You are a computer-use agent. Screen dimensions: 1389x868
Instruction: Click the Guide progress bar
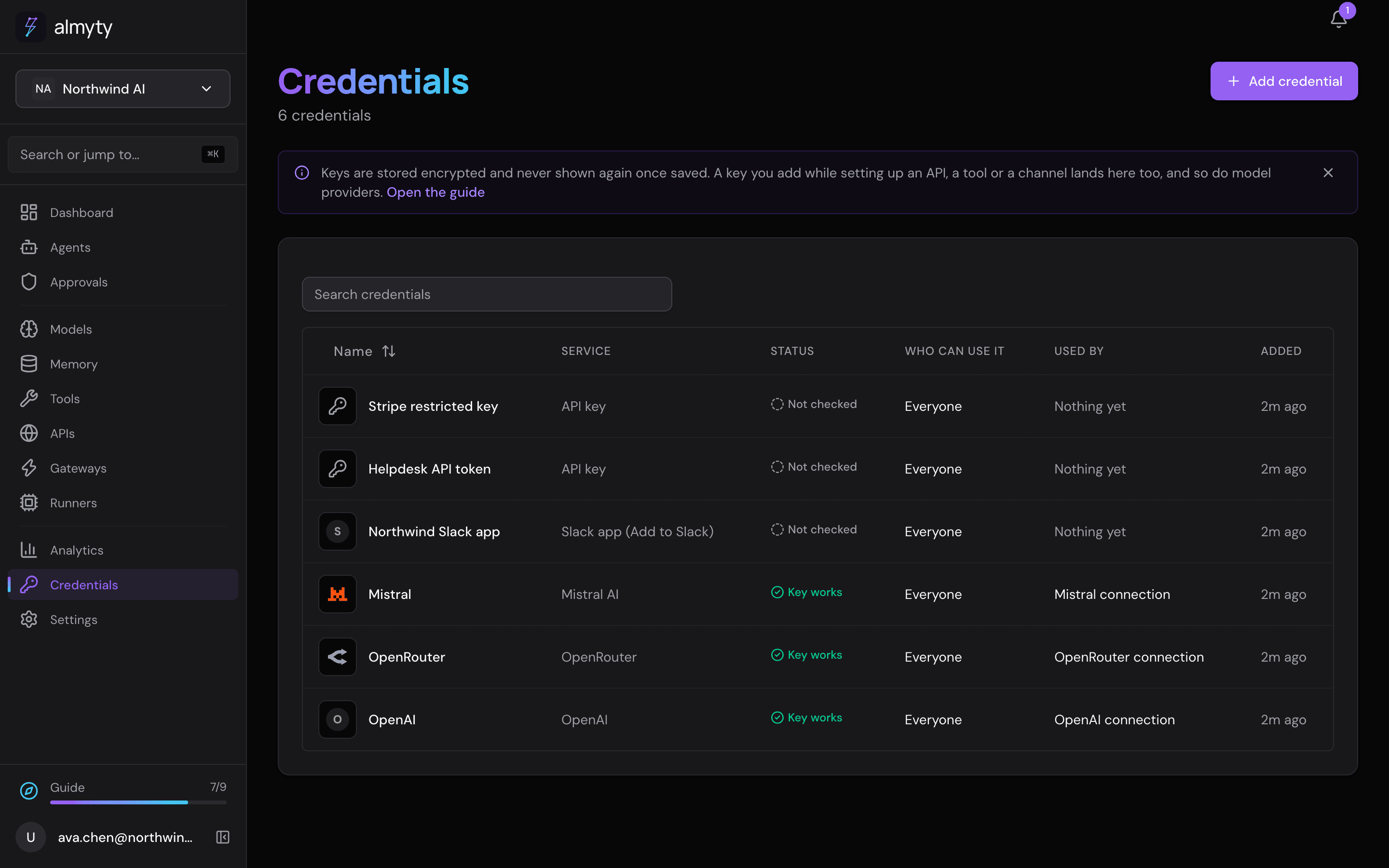(138, 802)
